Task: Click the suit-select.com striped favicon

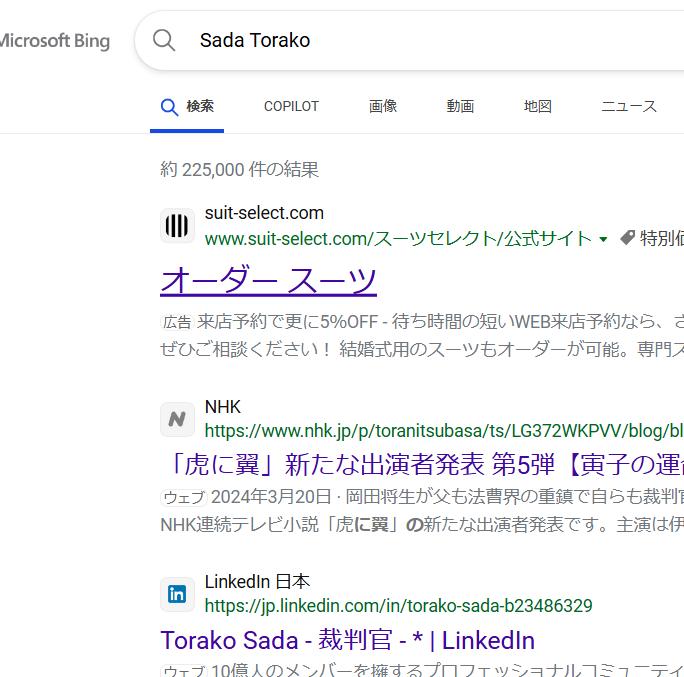Action: [177, 226]
